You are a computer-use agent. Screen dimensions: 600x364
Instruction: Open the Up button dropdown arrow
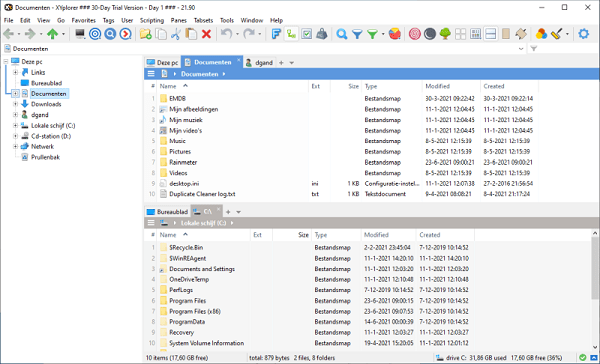63,34
